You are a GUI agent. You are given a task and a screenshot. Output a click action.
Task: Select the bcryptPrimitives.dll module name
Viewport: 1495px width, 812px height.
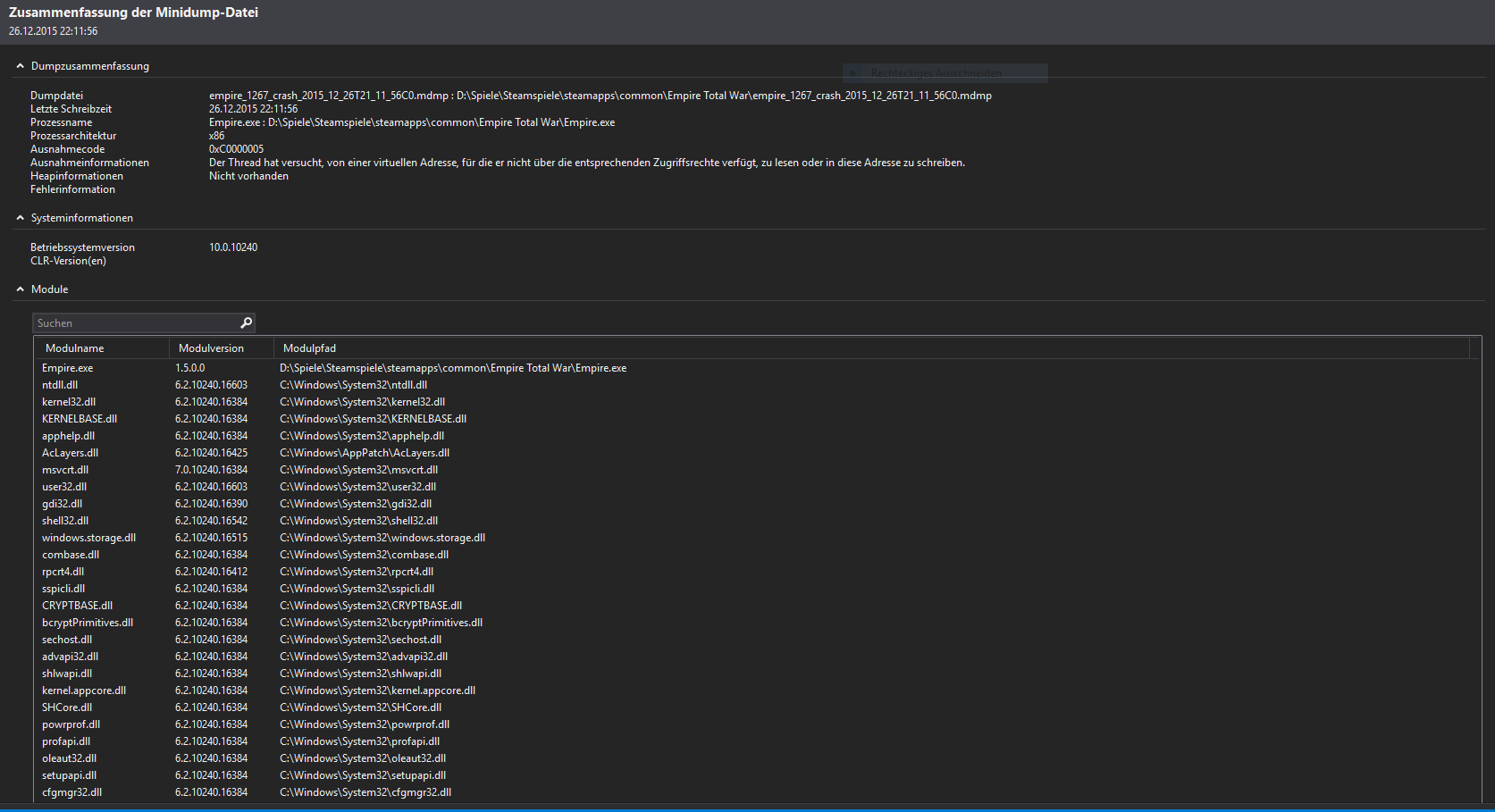[88, 623]
